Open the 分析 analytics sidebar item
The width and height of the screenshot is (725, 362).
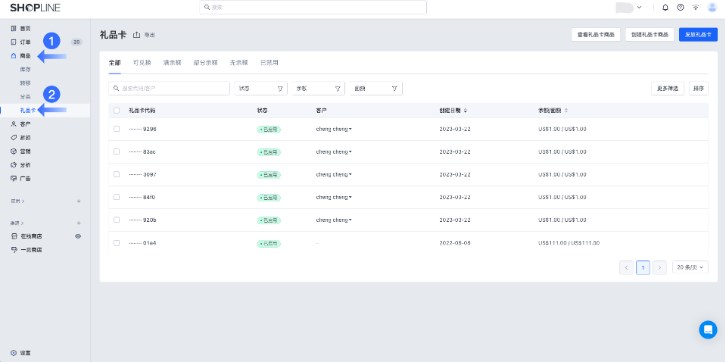(x=25, y=165)
